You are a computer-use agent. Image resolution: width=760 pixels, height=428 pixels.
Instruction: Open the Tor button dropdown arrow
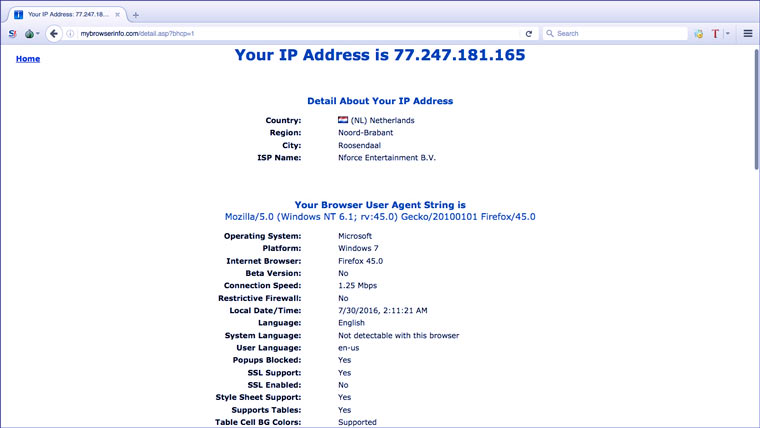pyautogui.click(x=38, y=33)
